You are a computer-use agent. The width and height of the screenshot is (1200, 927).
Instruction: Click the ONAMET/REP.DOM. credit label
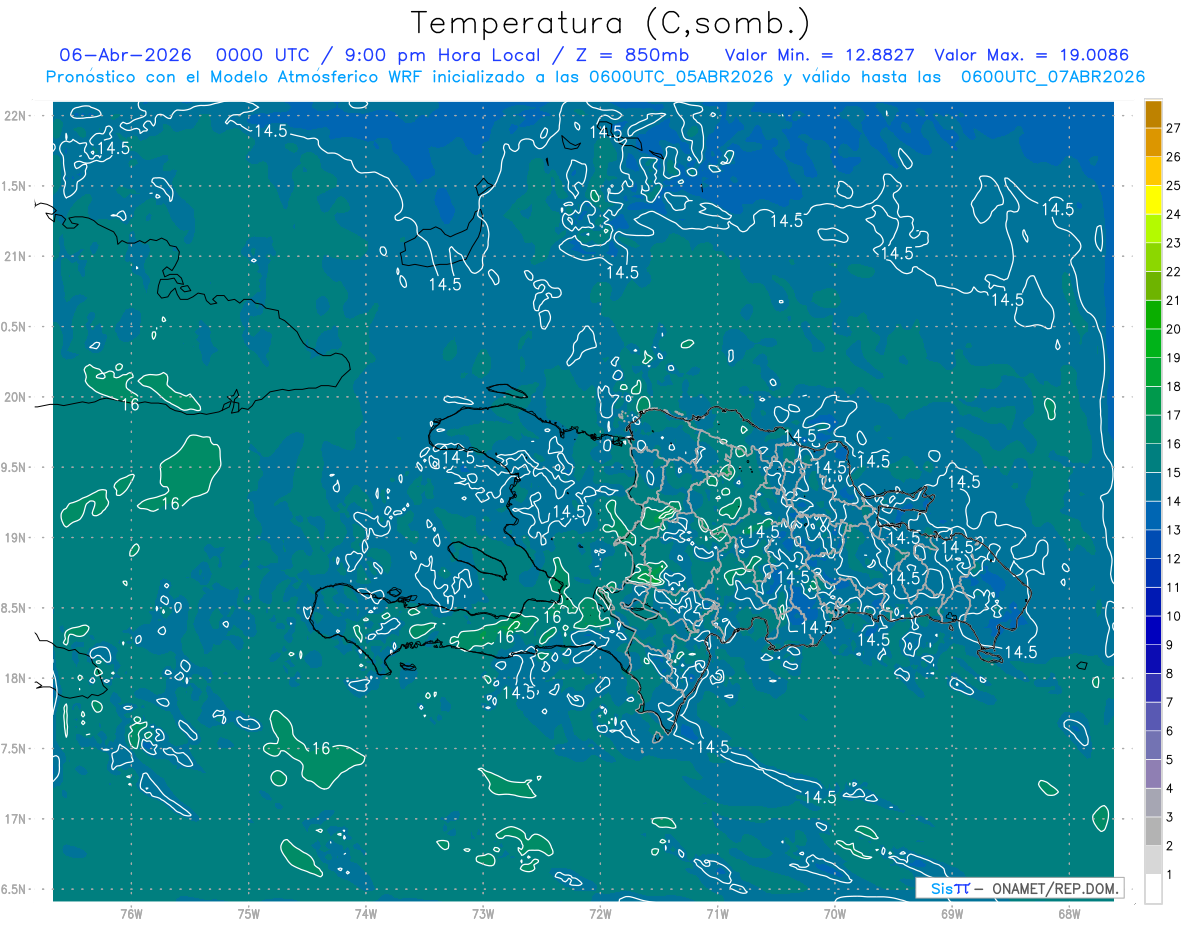[x=1055, y=888]
